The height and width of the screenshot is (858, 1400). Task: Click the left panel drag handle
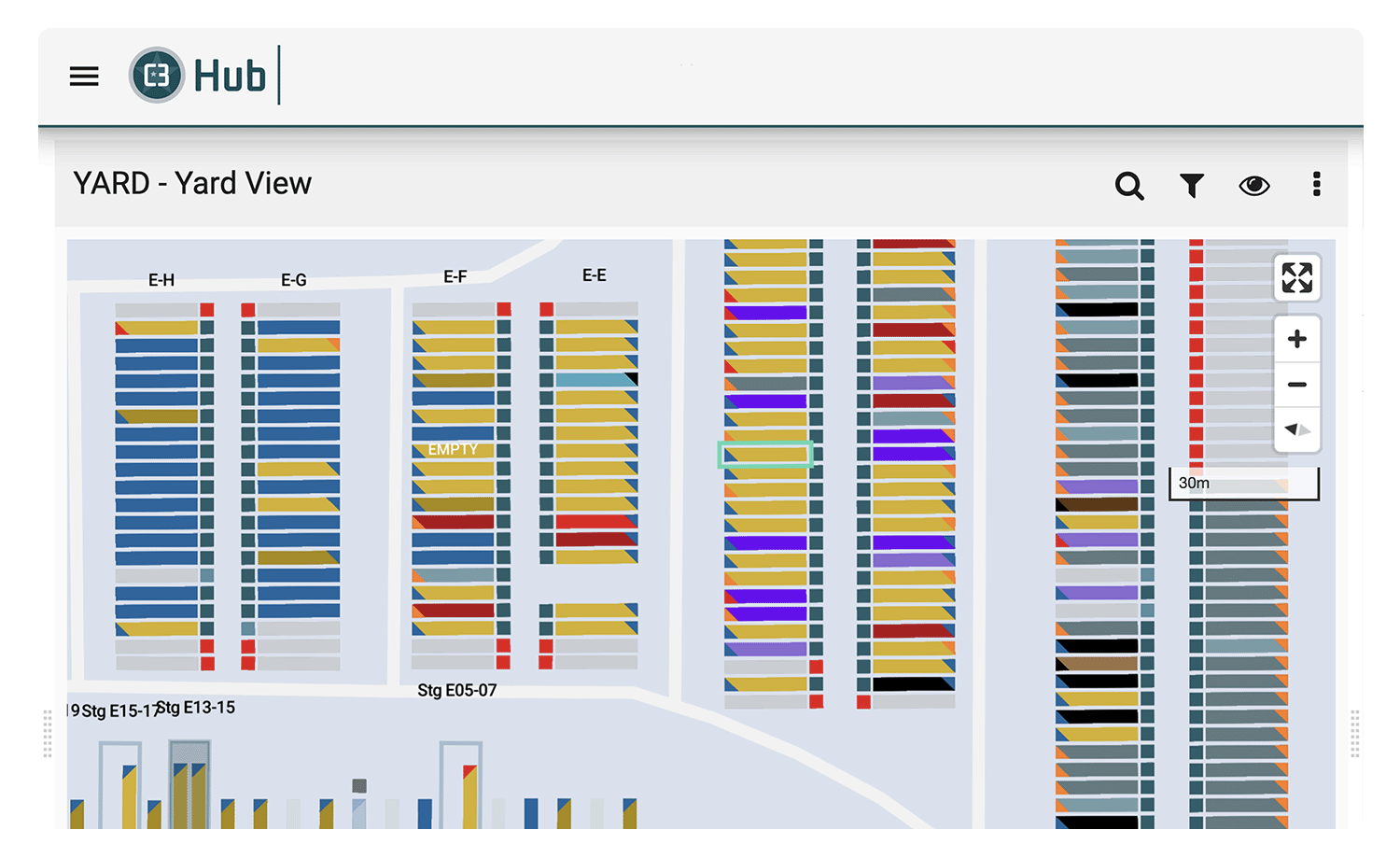(x=48, y=734)
